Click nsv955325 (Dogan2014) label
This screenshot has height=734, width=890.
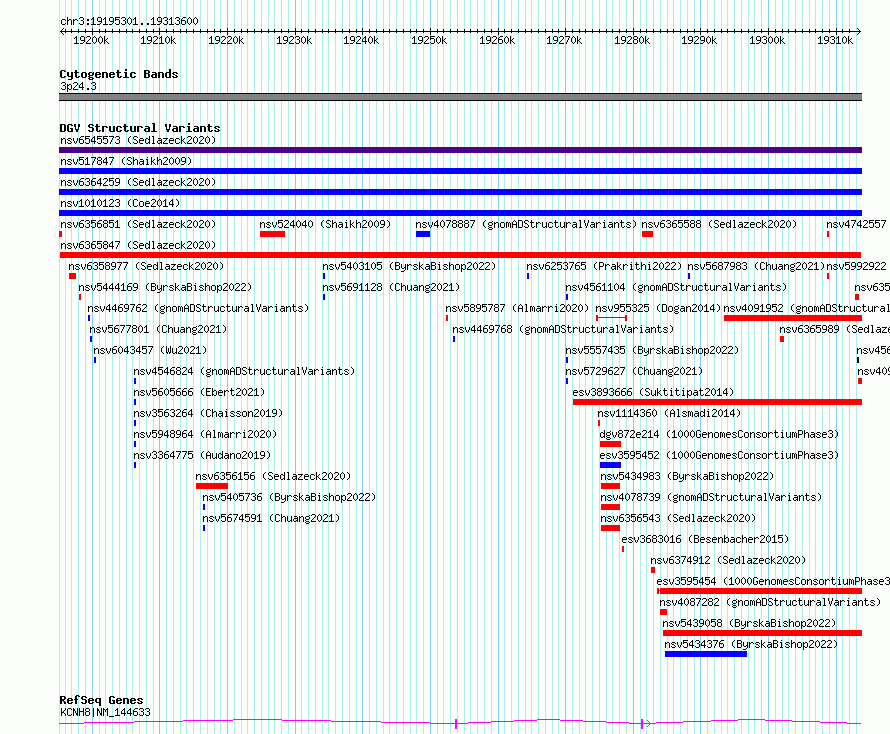coord(658,308)
